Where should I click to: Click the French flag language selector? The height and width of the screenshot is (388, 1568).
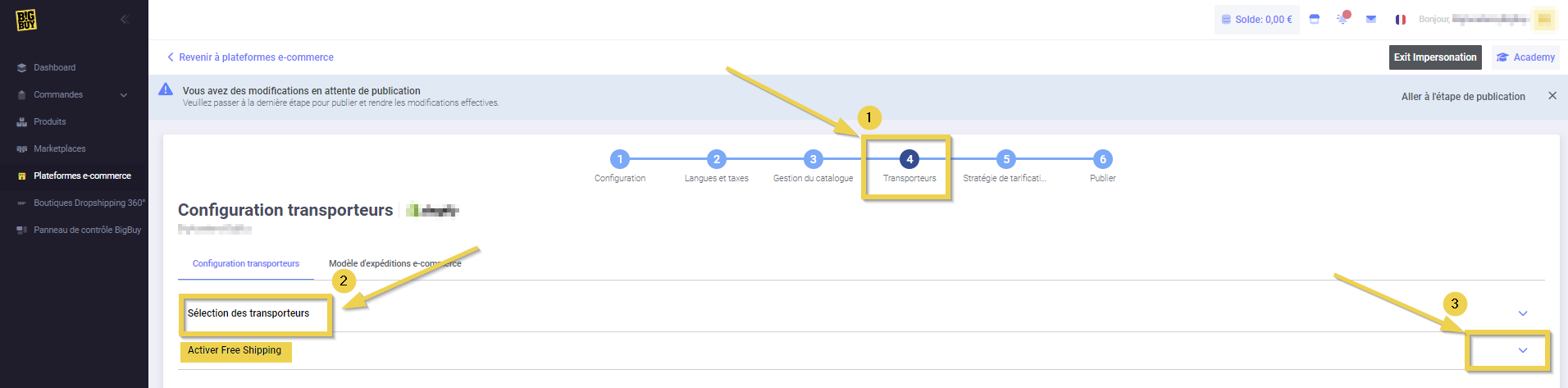(x=1401, y=20)
